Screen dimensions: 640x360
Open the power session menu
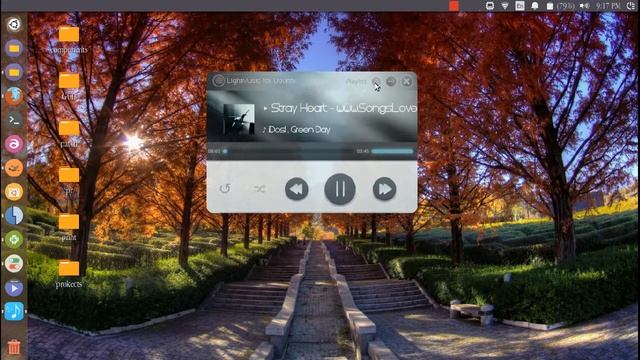pos(631,6)
